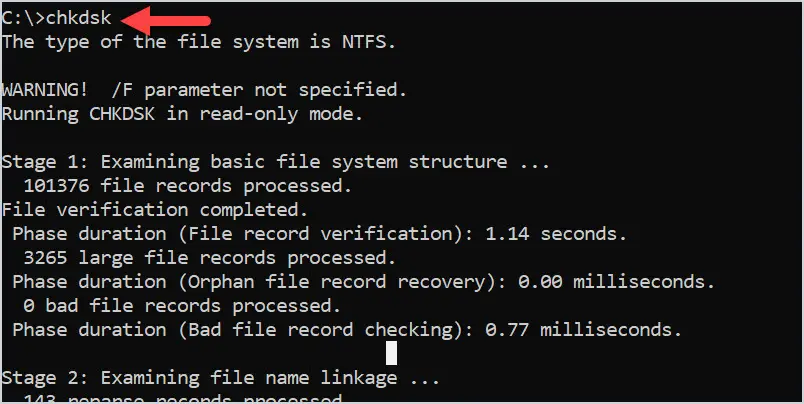Click the 0.77 milliseconds value

(583, 330)
